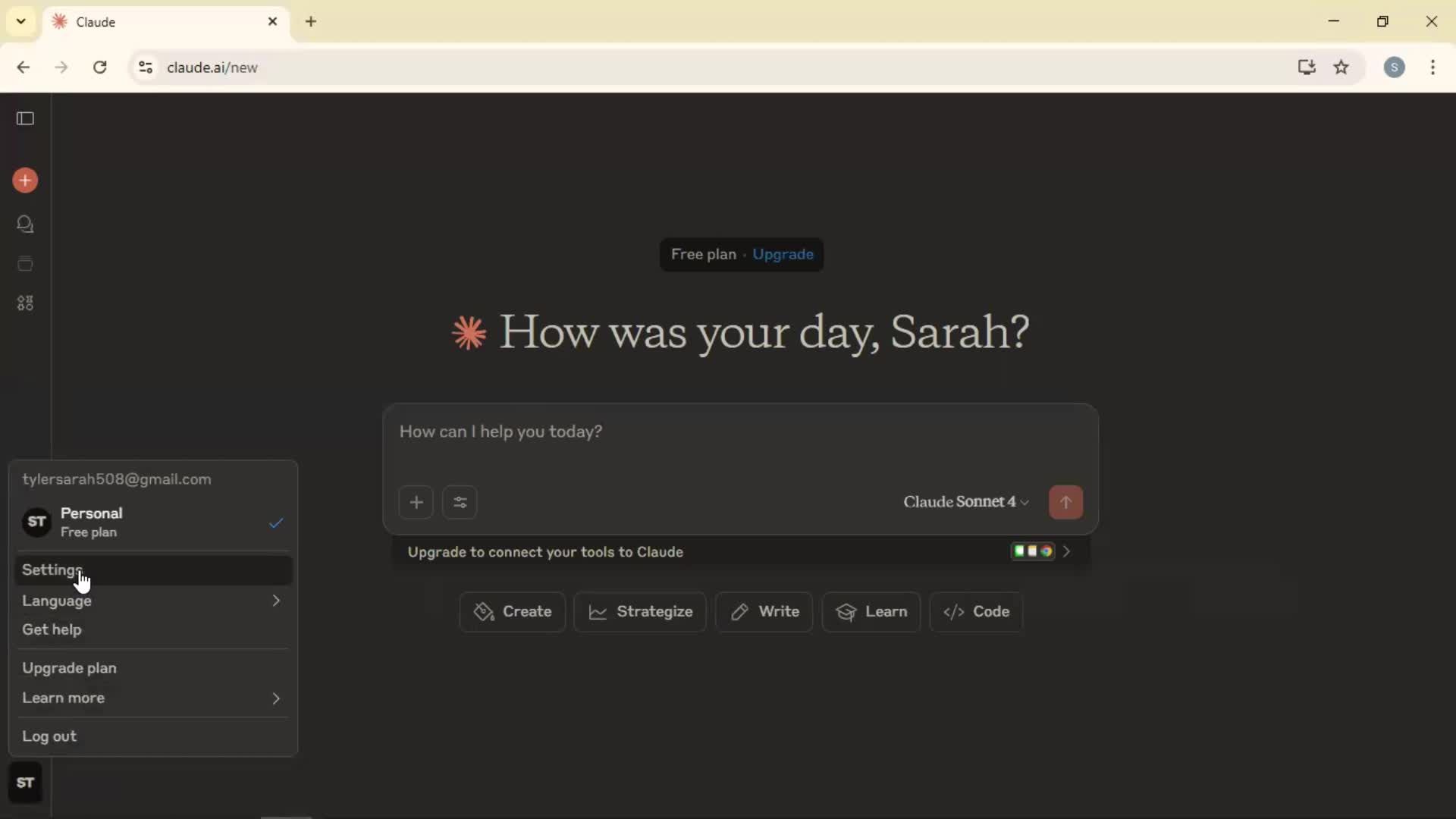Click the Create suggestion button
The width and height of the screenshot is (1456, 819).
tap(513, 612)
